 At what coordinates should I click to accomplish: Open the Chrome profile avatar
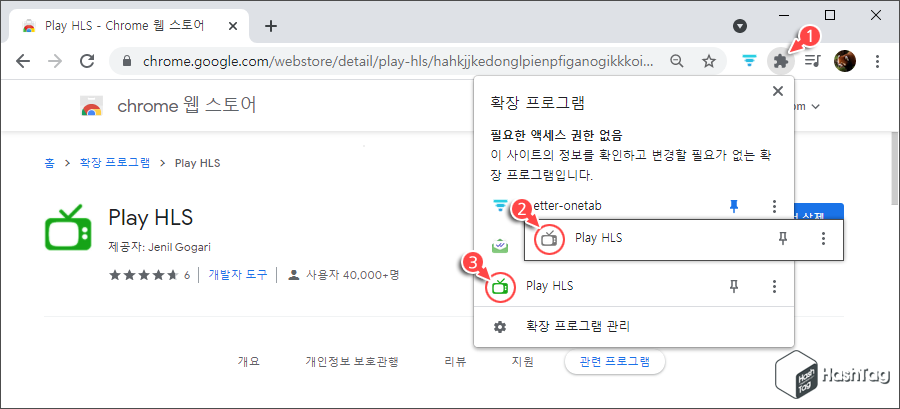pos(845,61)
